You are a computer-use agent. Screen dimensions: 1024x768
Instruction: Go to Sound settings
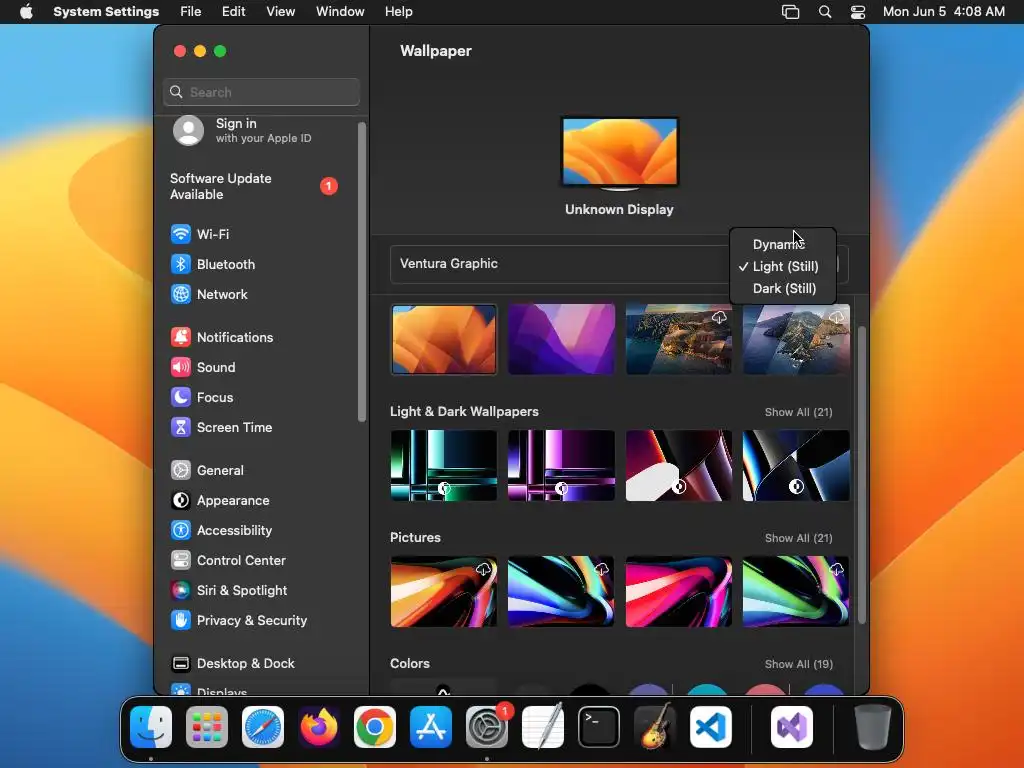pos(202,367)
